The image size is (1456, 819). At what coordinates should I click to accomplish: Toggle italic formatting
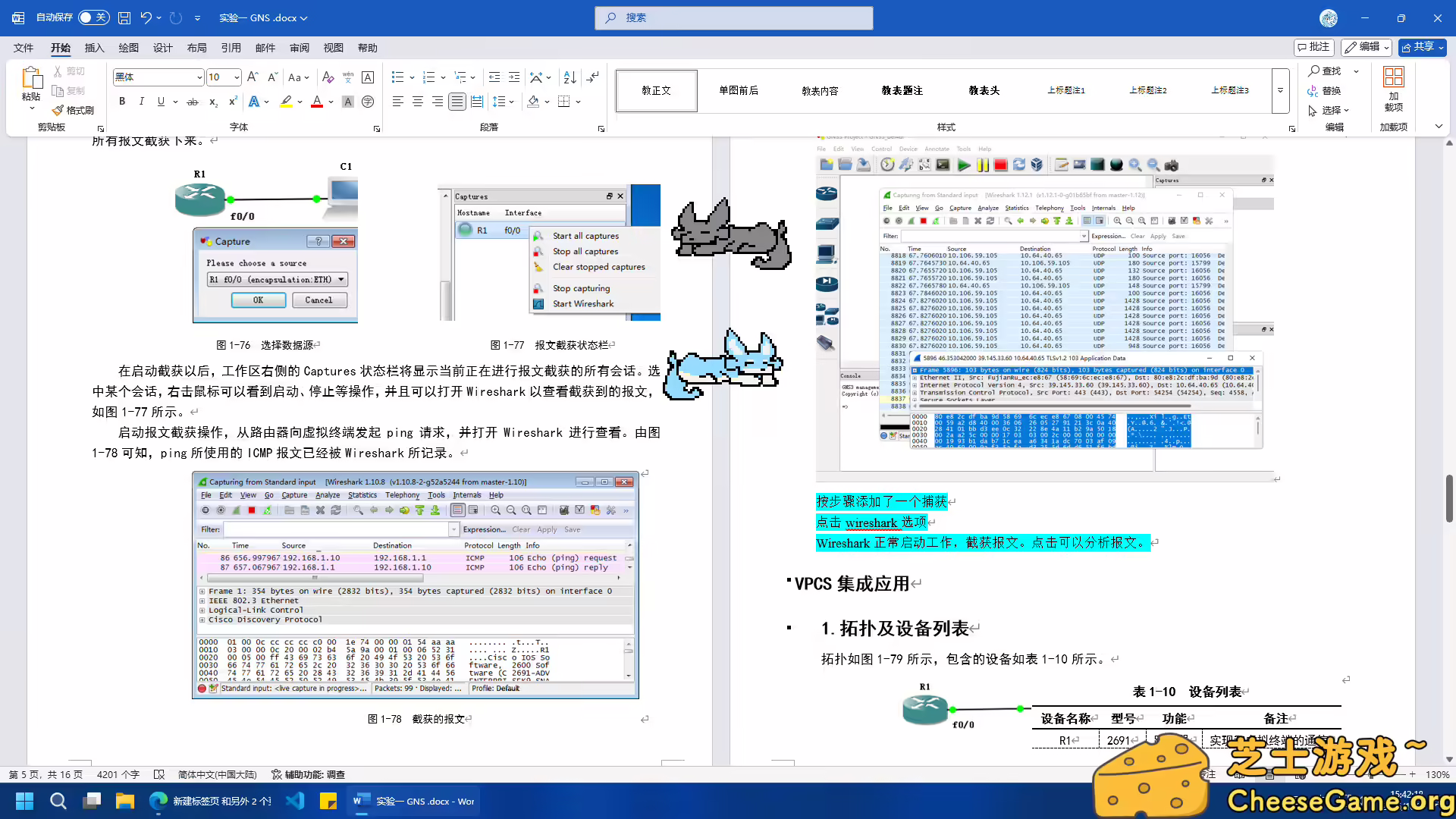[x=141, y=101]
